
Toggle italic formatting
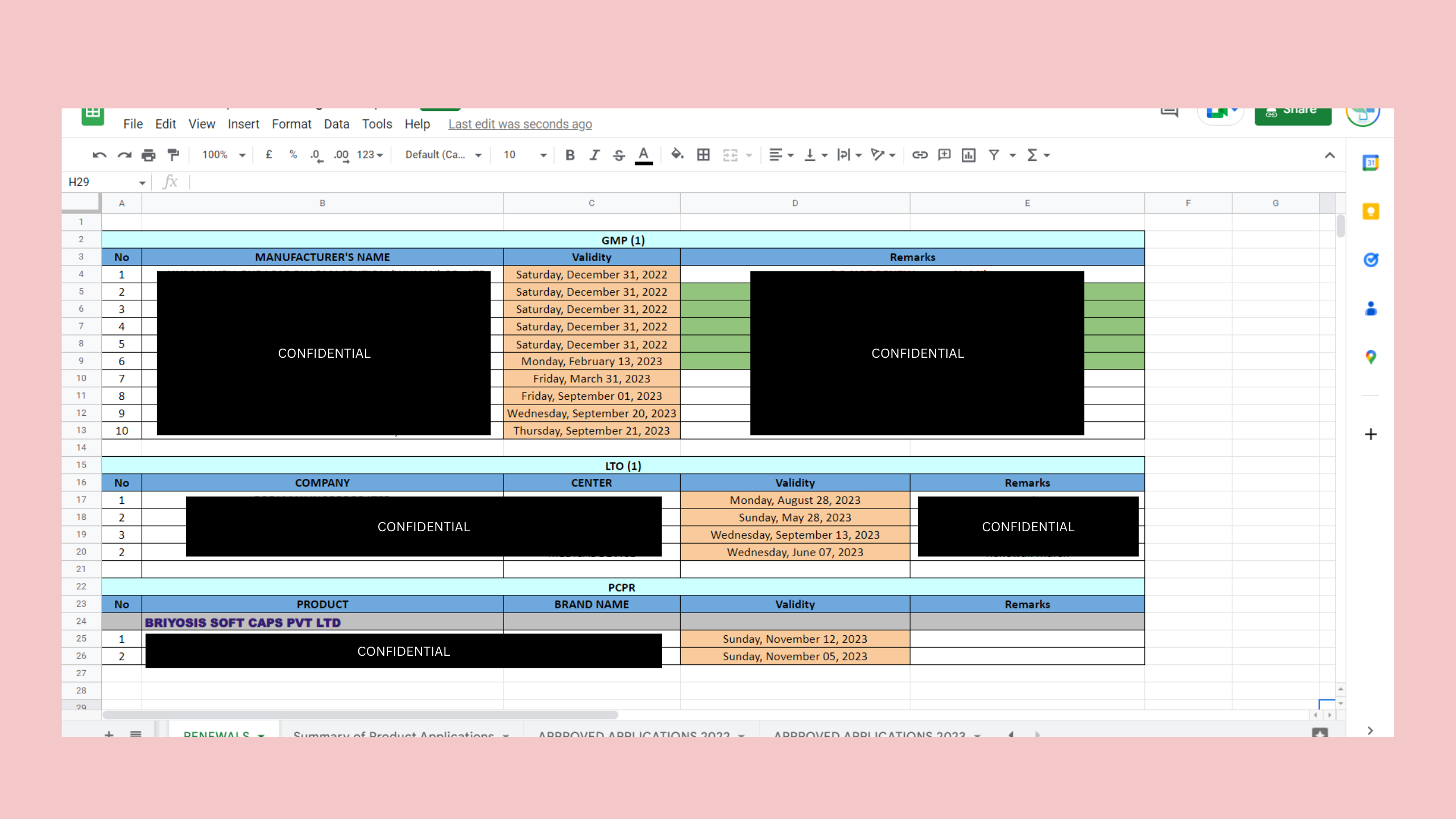tap(594, 155)
